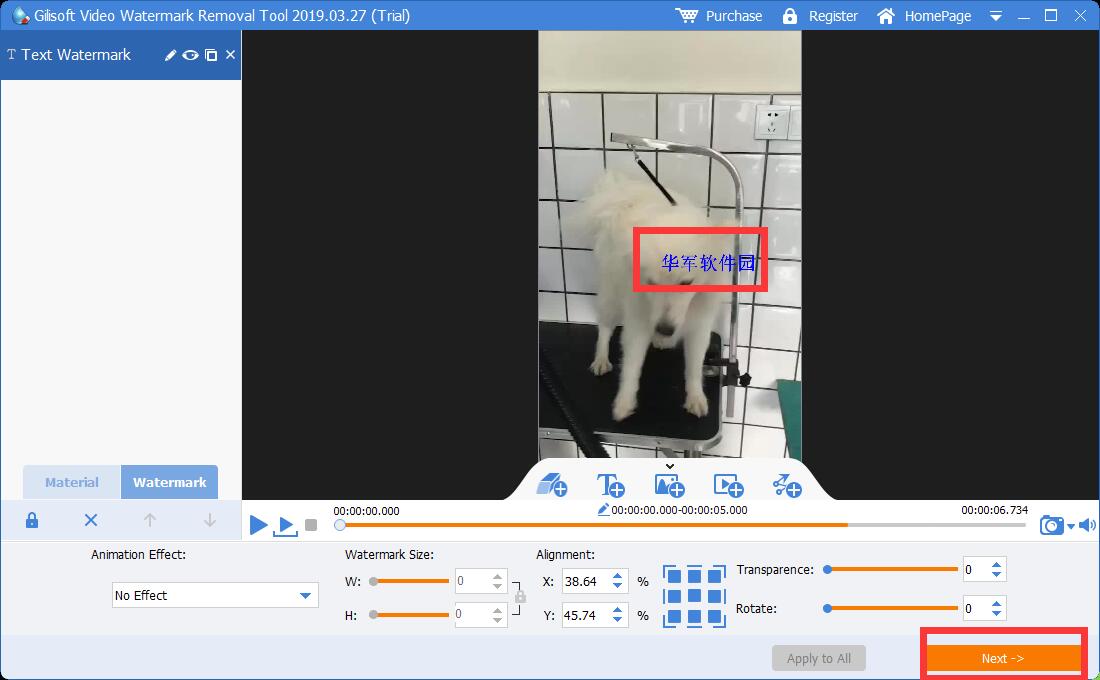The width and height of the screenshot is (1100, 680).
Task: Switch to the Material tab
Action: point(72,482)
